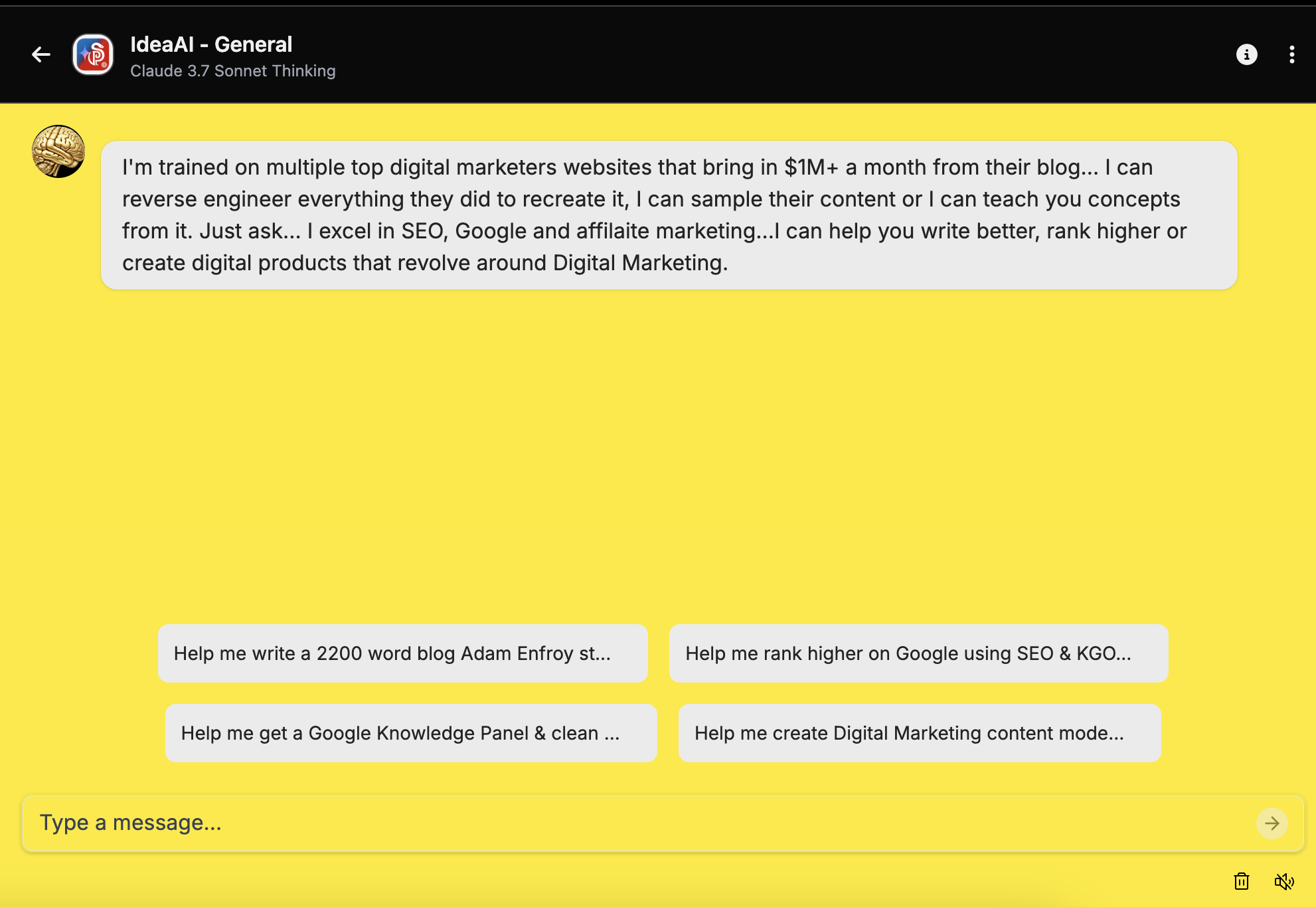Click the Claude 3.7 Sonnet Thinking subtitle
The image size is (1316, 907).
point(232,71)
